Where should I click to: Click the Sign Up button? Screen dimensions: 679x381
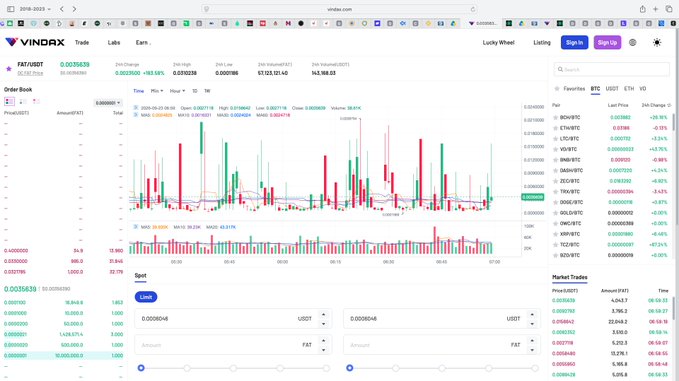[x=607, y=42]
